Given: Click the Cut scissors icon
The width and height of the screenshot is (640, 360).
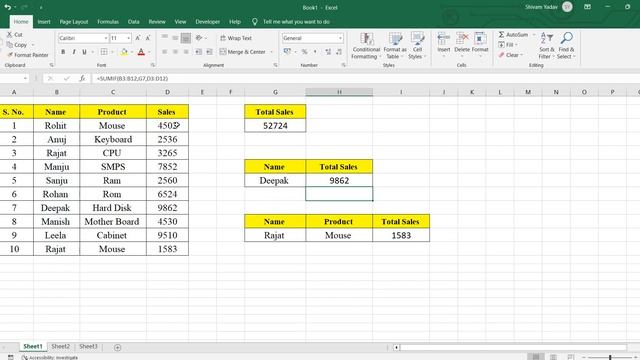Looking at the screenshot, I should (x=9, y=35).
